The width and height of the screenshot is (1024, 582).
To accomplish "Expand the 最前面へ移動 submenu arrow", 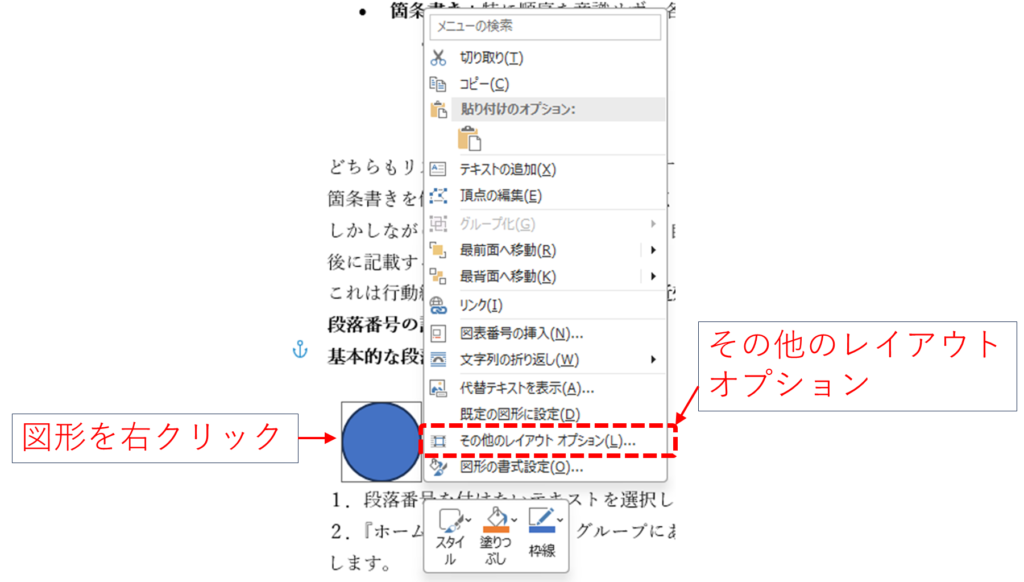I will click(653, 250).
